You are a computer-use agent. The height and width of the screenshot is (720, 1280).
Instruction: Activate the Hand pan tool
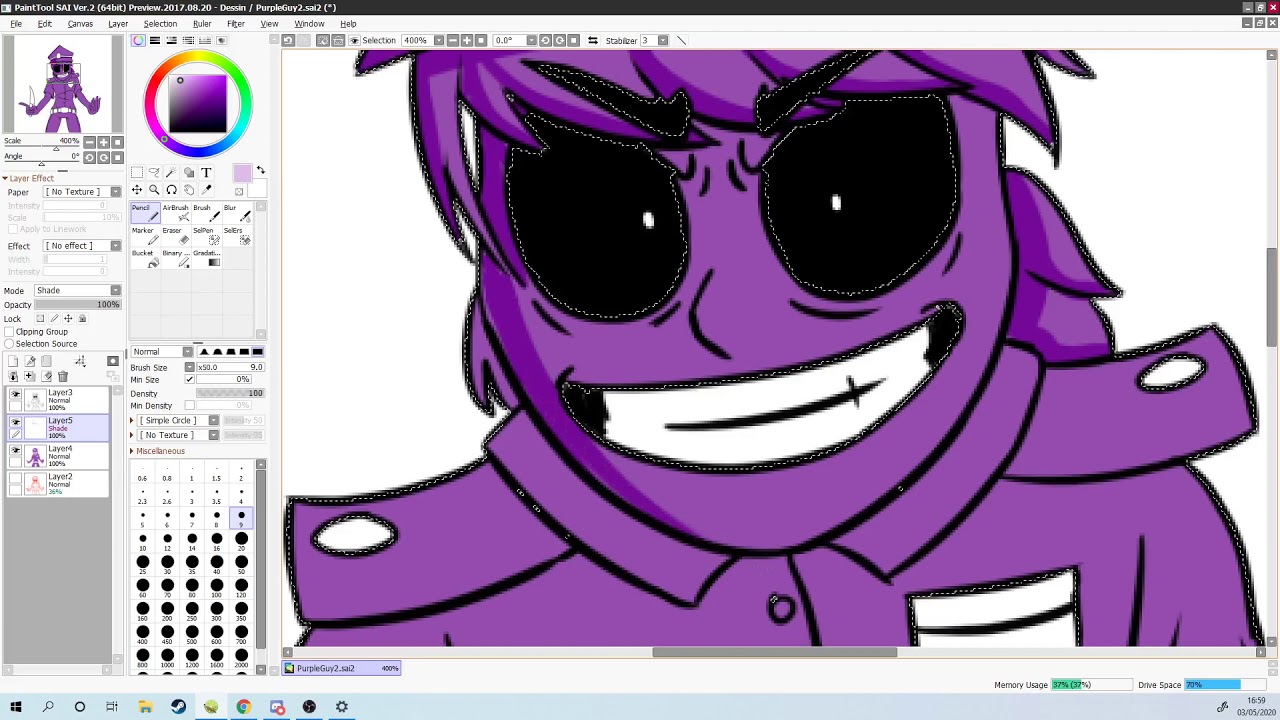[x=189, y=190]
